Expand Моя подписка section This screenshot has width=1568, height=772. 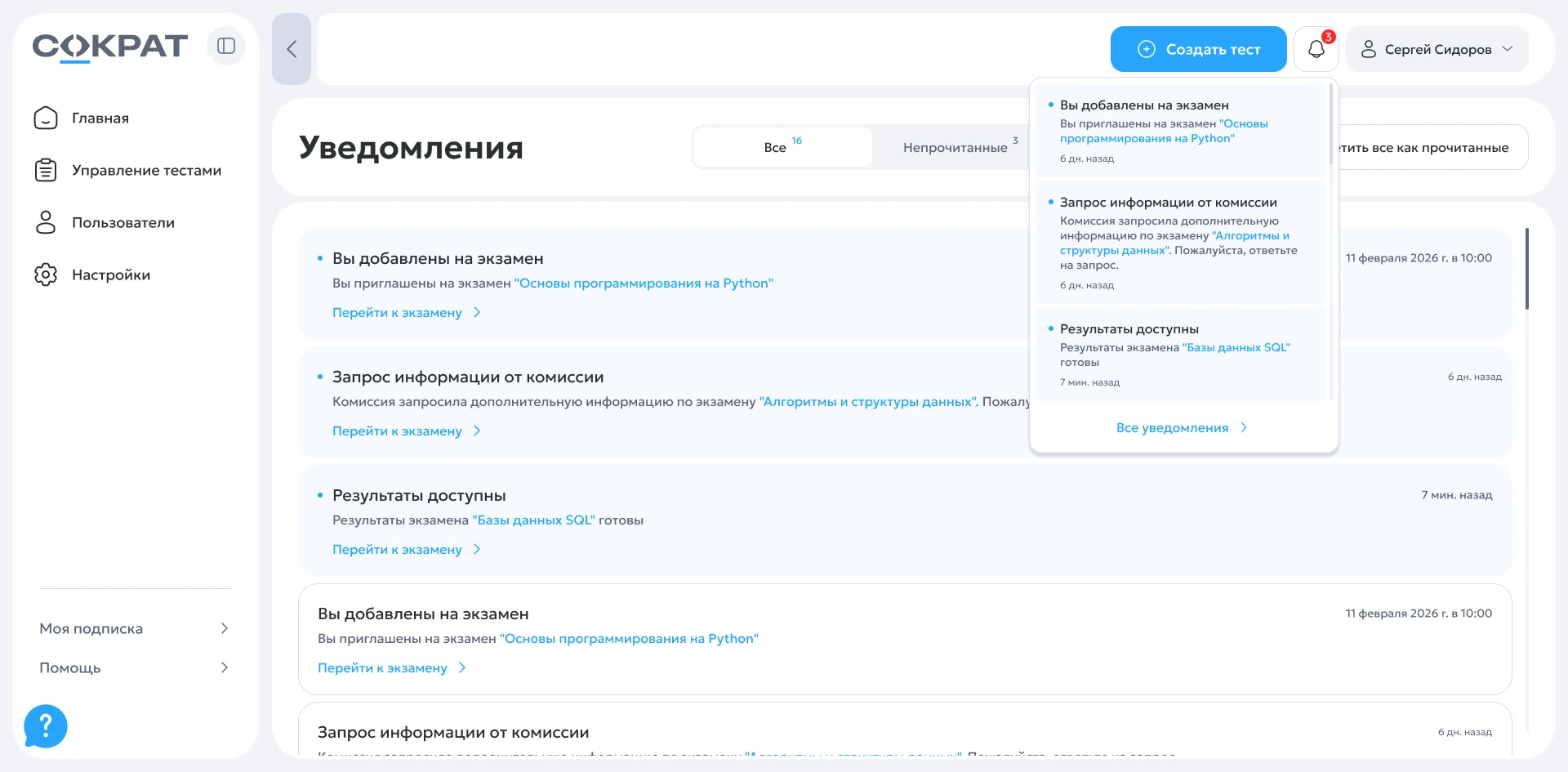[x=135, y=628]
